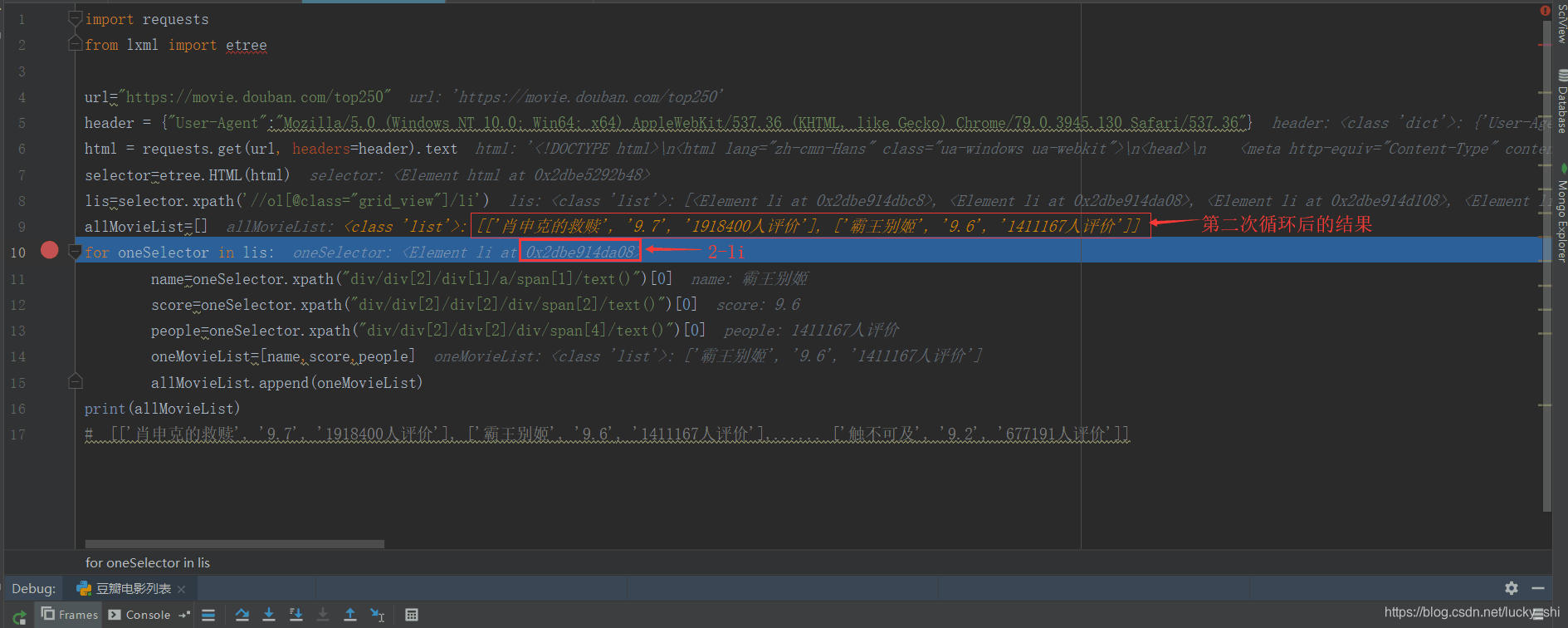The height and width of the screenshot is (628, 1568).
Task: Click 'import requests' on line 1
Action: (x=147, y=19)
